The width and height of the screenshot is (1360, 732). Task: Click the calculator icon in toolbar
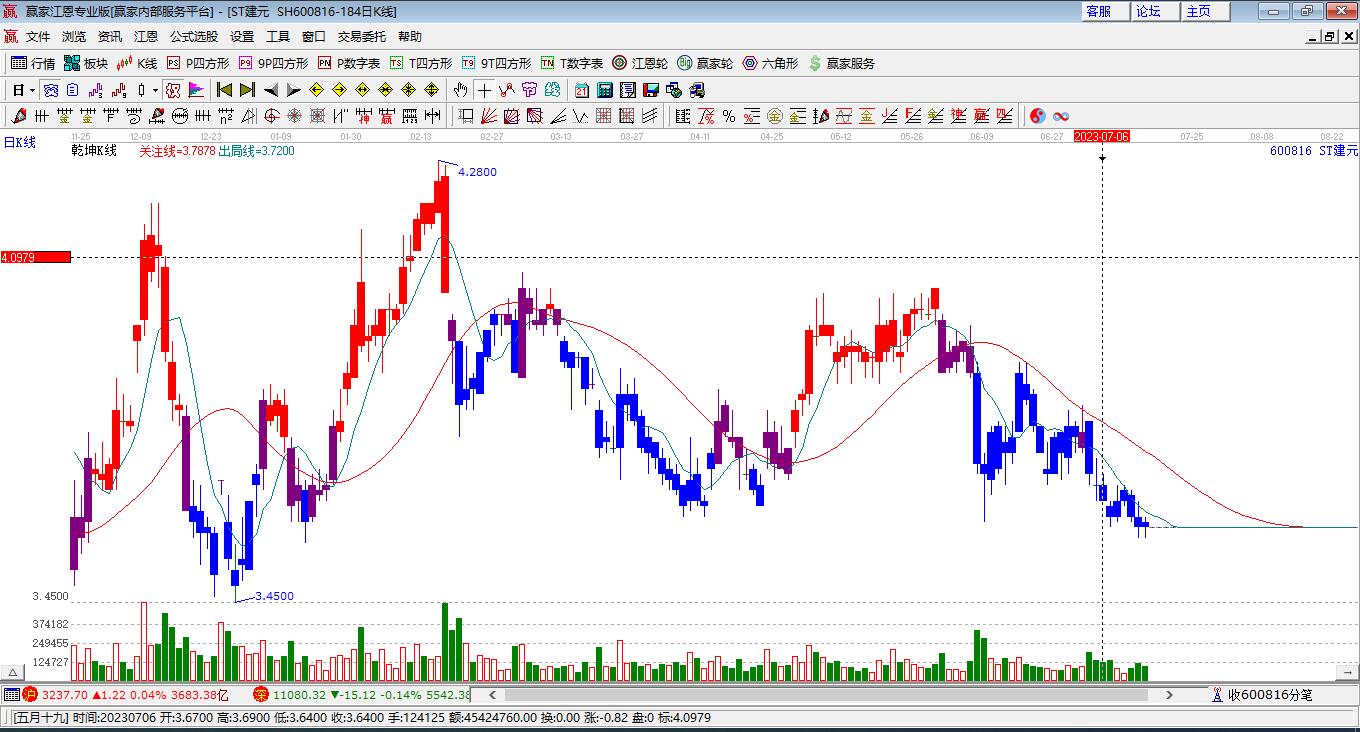coord(605,90)
